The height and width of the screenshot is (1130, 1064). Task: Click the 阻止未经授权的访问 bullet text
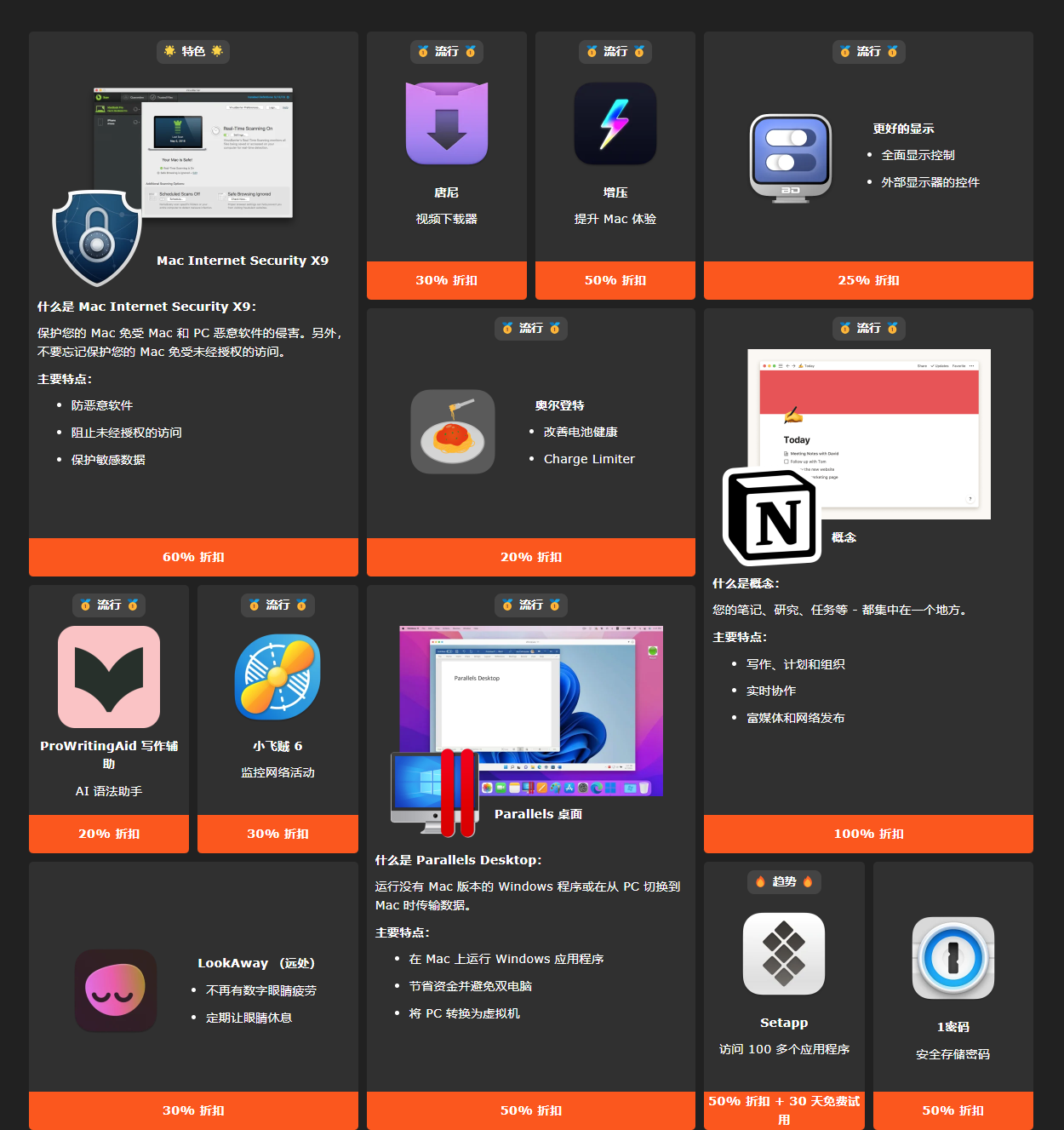127,433
